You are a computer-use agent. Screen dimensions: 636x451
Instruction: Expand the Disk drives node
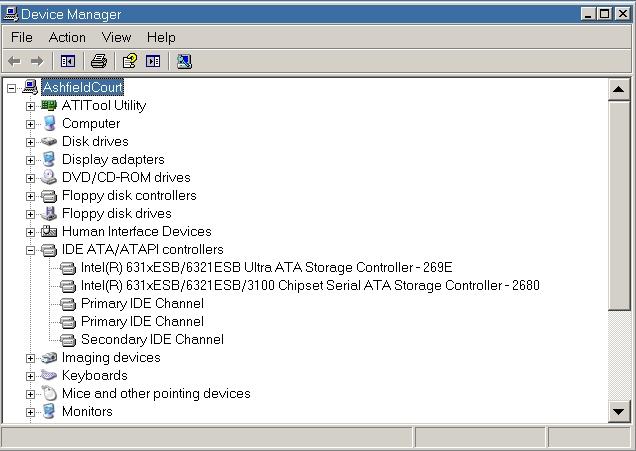tap(30, 142)
